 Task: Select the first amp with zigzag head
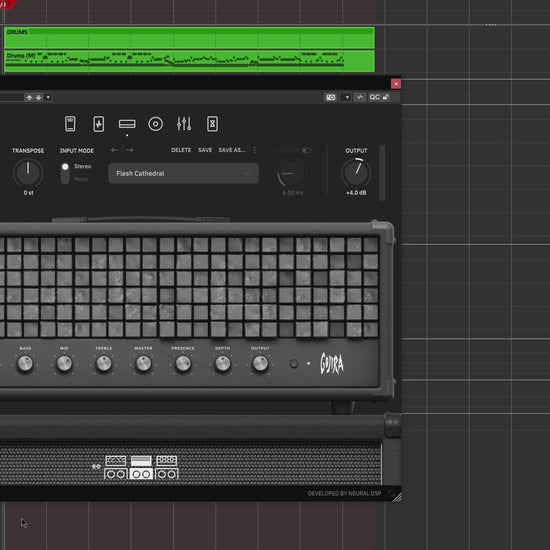(116, 467)
